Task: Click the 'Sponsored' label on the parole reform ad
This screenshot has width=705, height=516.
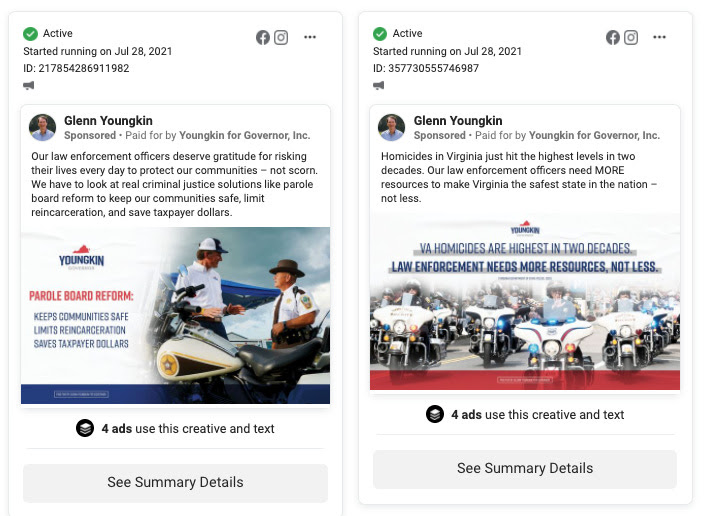Action: pyautogui.click(x=90, y=135)
